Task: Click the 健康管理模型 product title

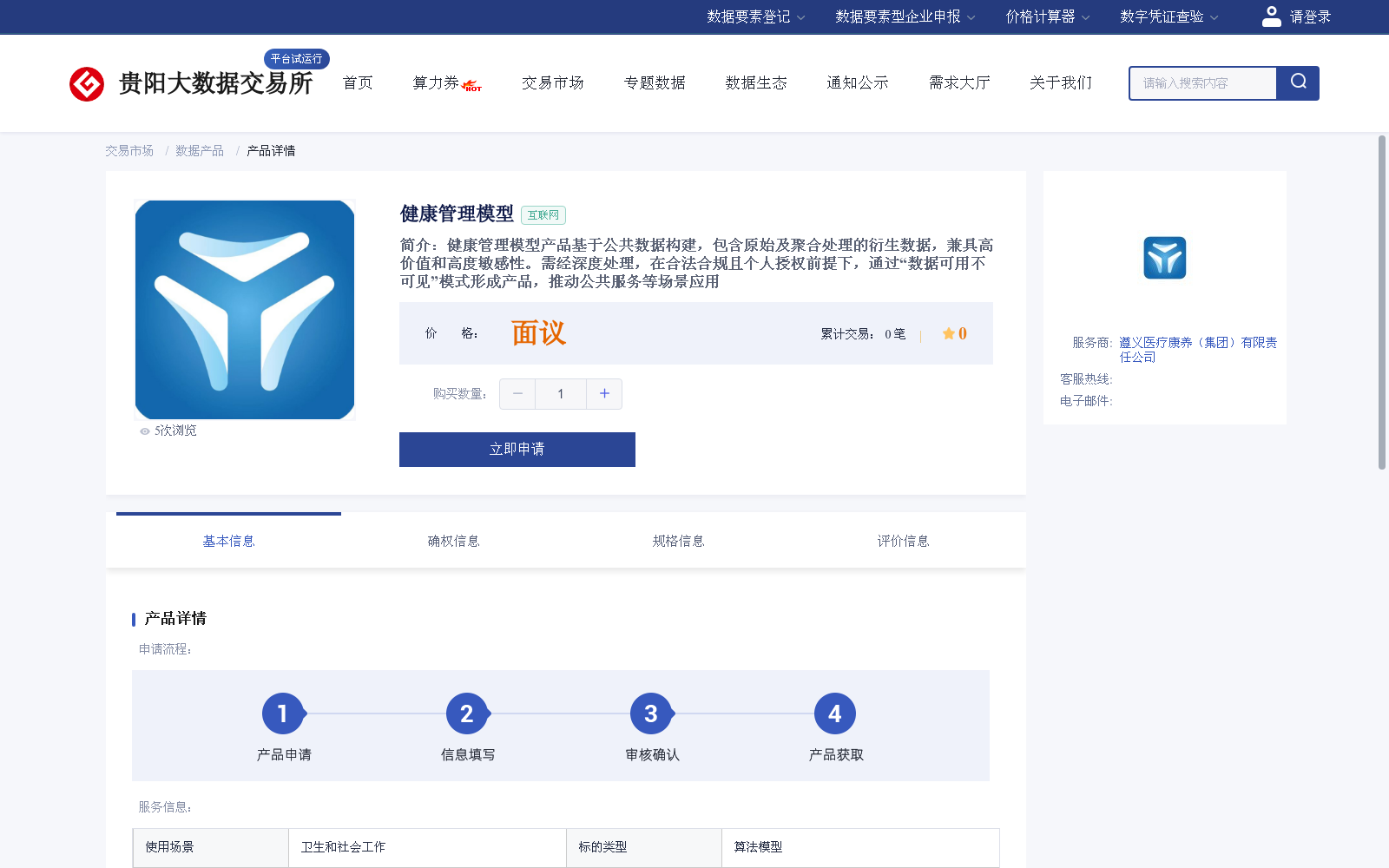Action: (457, 214)
